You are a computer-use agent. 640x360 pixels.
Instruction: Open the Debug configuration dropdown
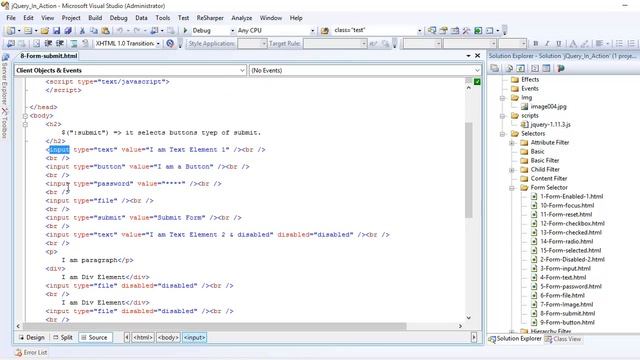[233, 31]
